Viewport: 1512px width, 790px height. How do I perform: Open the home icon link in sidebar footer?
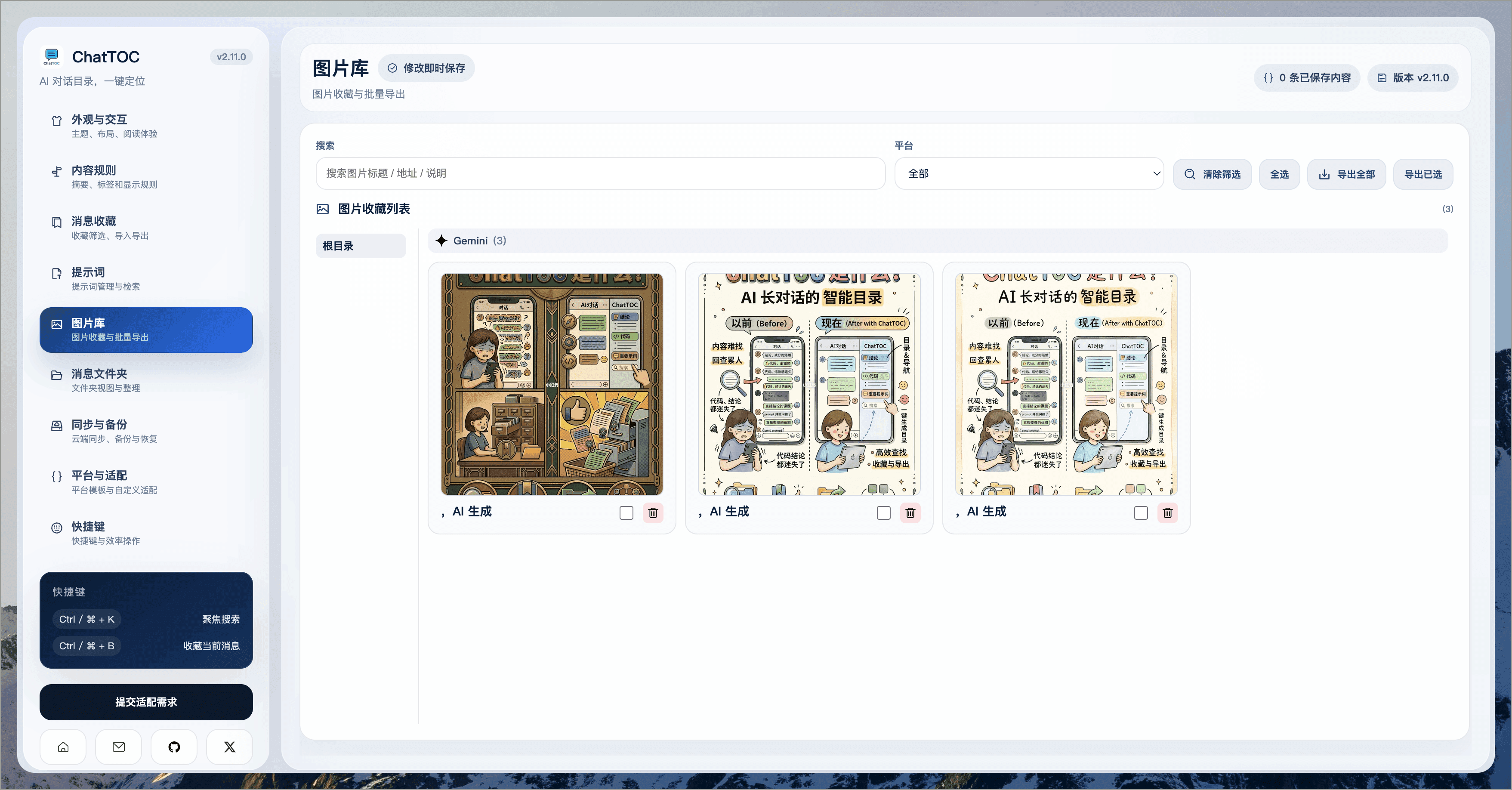63,747
